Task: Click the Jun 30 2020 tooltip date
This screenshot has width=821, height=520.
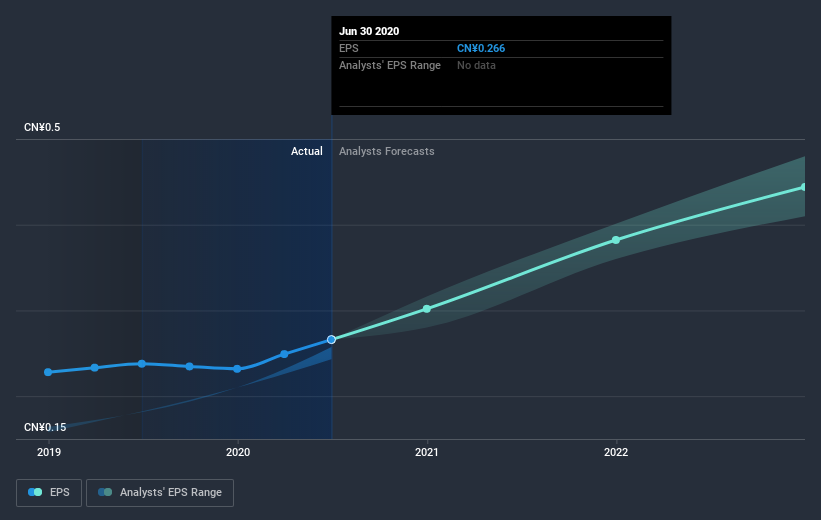Action: click(x=369, y=31)
